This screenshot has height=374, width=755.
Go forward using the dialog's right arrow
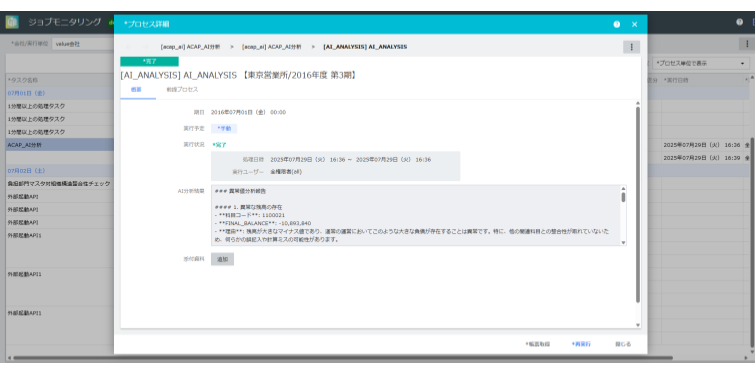tap(145, 47)
